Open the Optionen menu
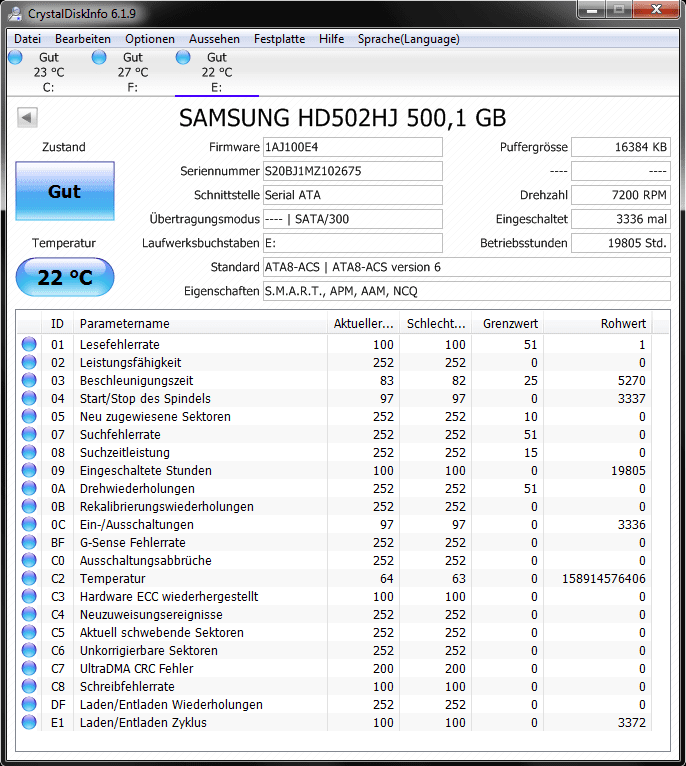 (x=150, y=39)
